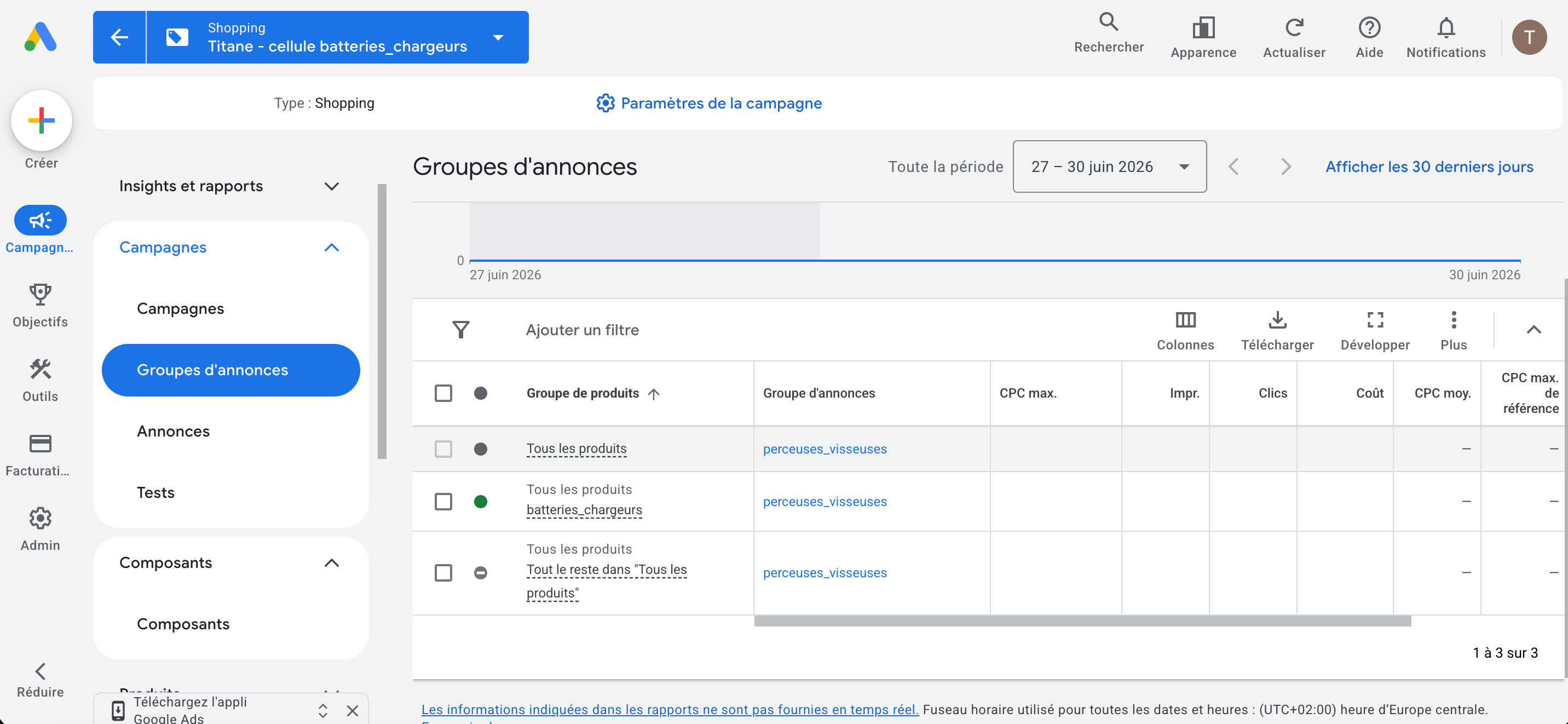Open Paramètres de la campagne link

708,103
